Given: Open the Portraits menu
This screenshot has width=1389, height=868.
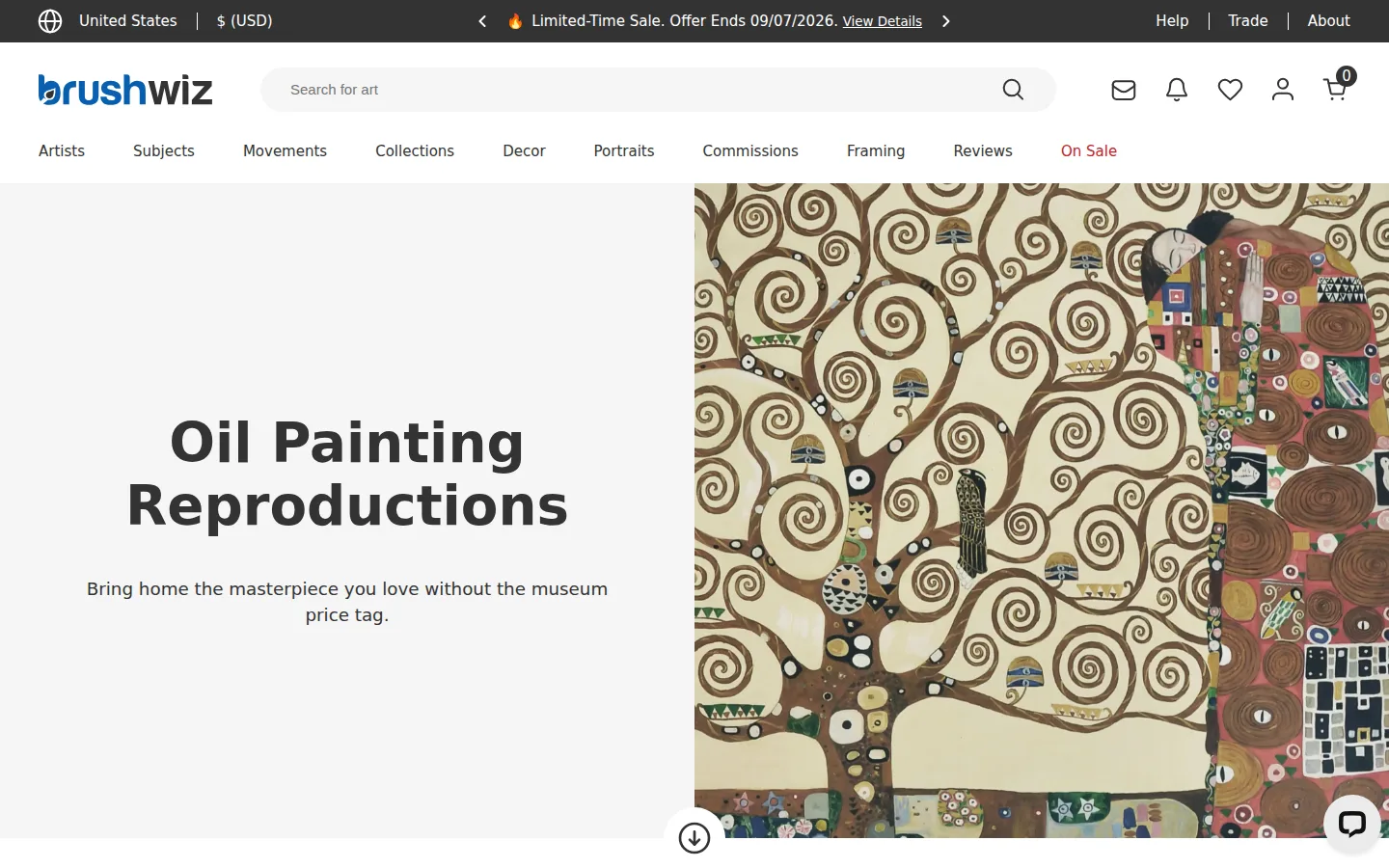Looking at the screenshot, I should [x=624, y=151].
